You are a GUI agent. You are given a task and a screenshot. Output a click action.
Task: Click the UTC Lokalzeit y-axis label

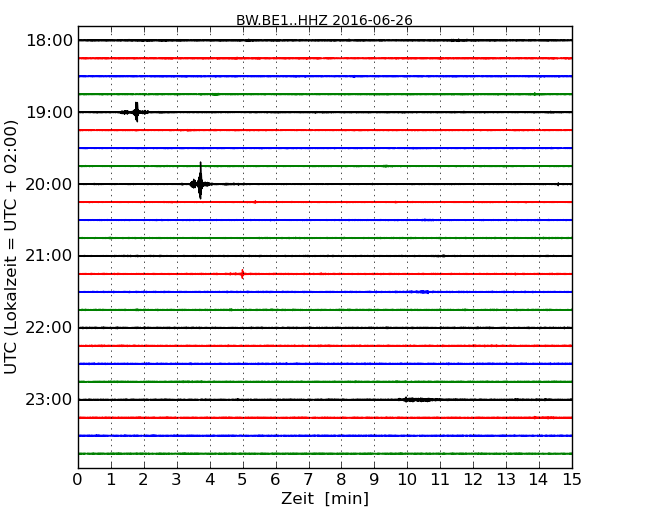tap(11, 247)
